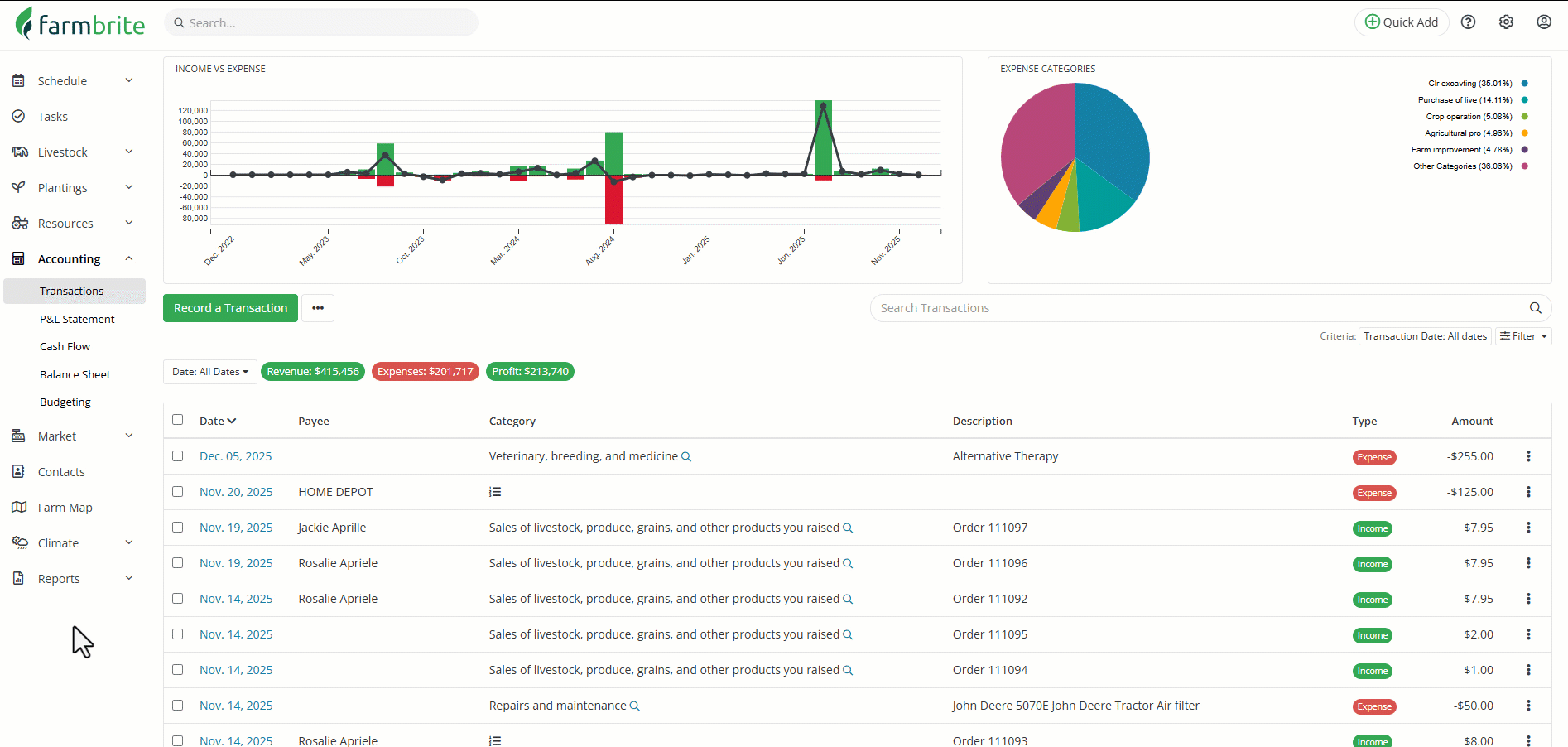Expand the Market menu chevron

(129, 436)
